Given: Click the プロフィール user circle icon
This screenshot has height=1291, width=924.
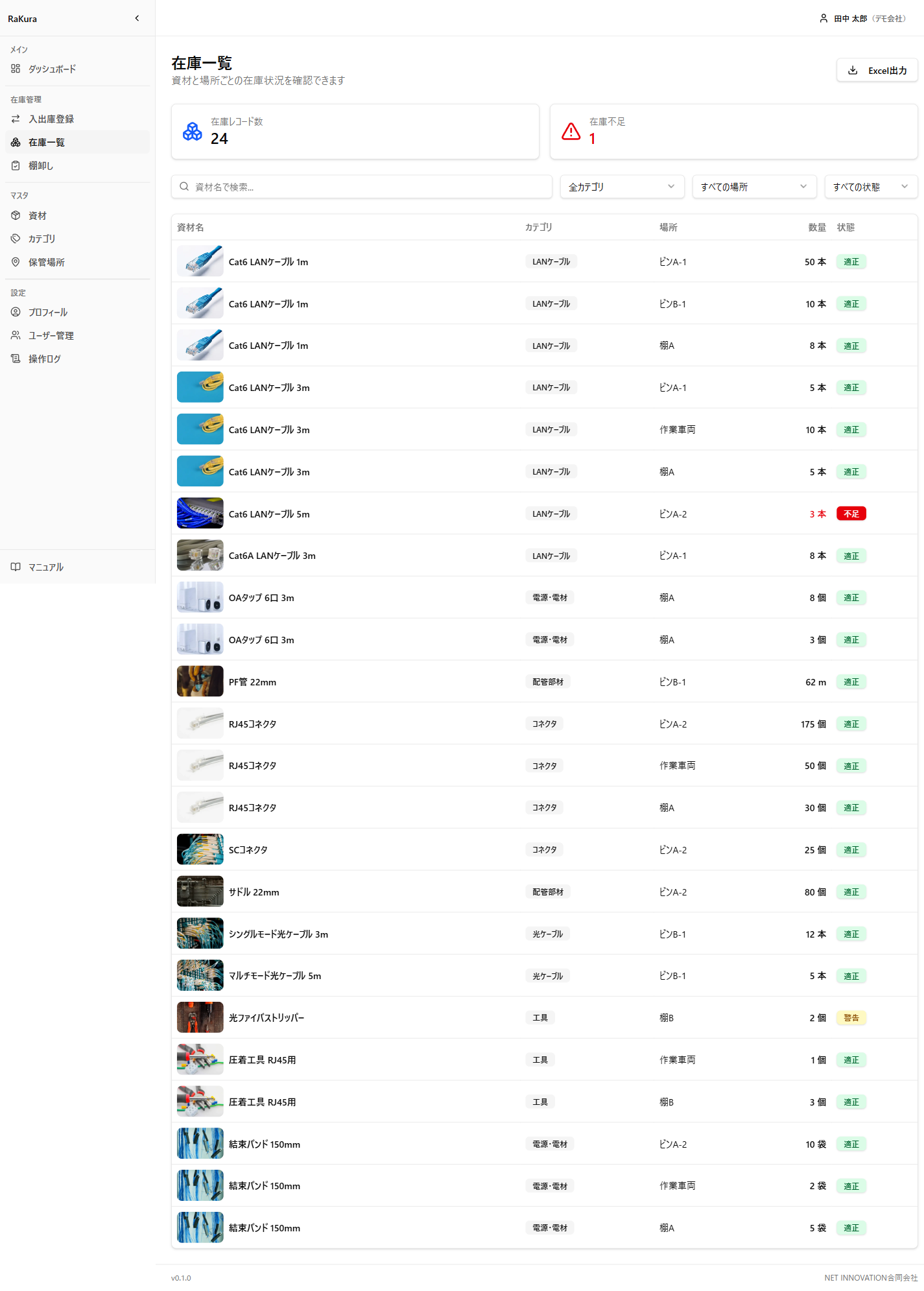Looking at the screenshot, I should tap(16, 312).
